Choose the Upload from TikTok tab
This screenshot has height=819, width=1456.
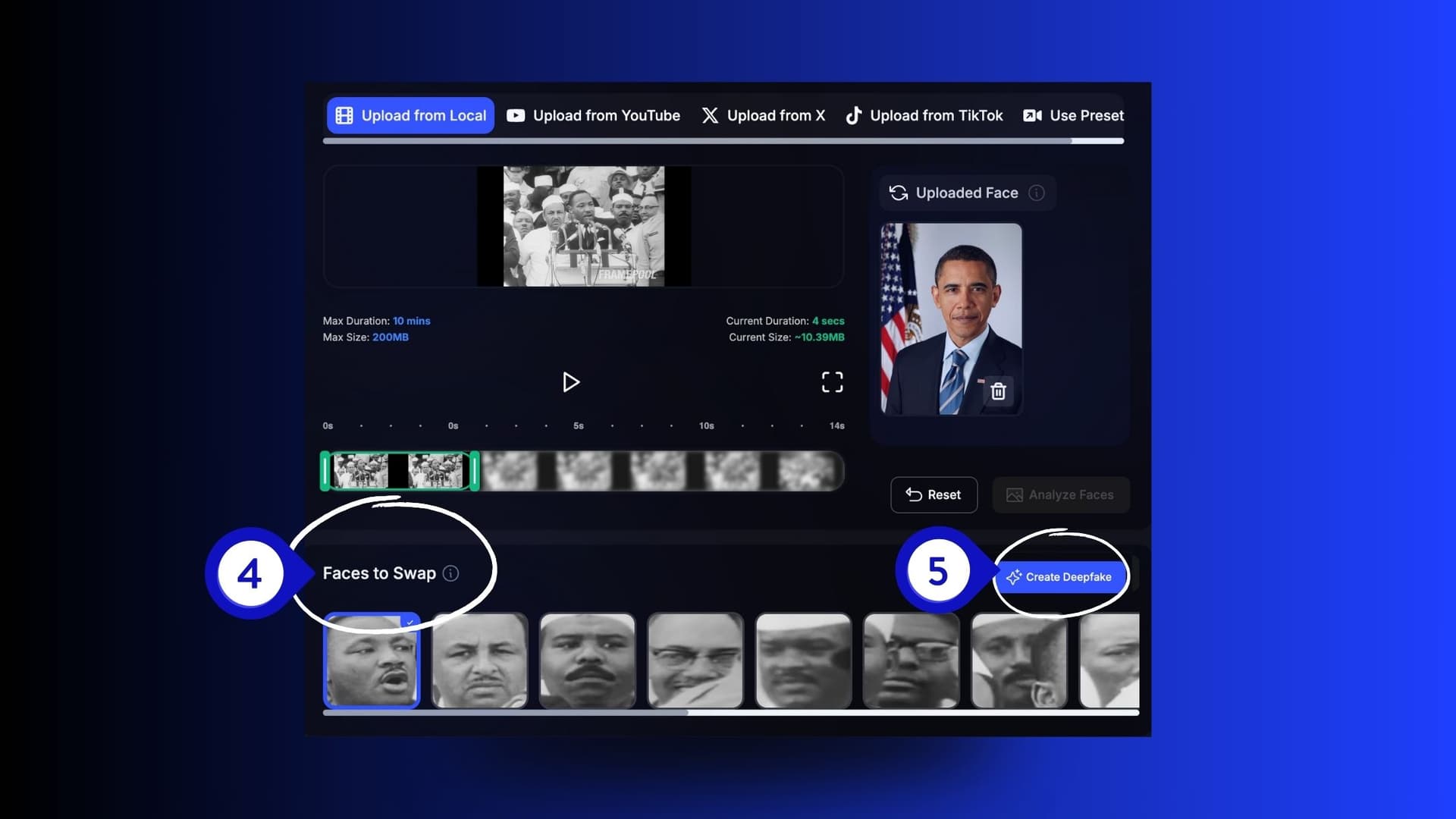[924, 115]
